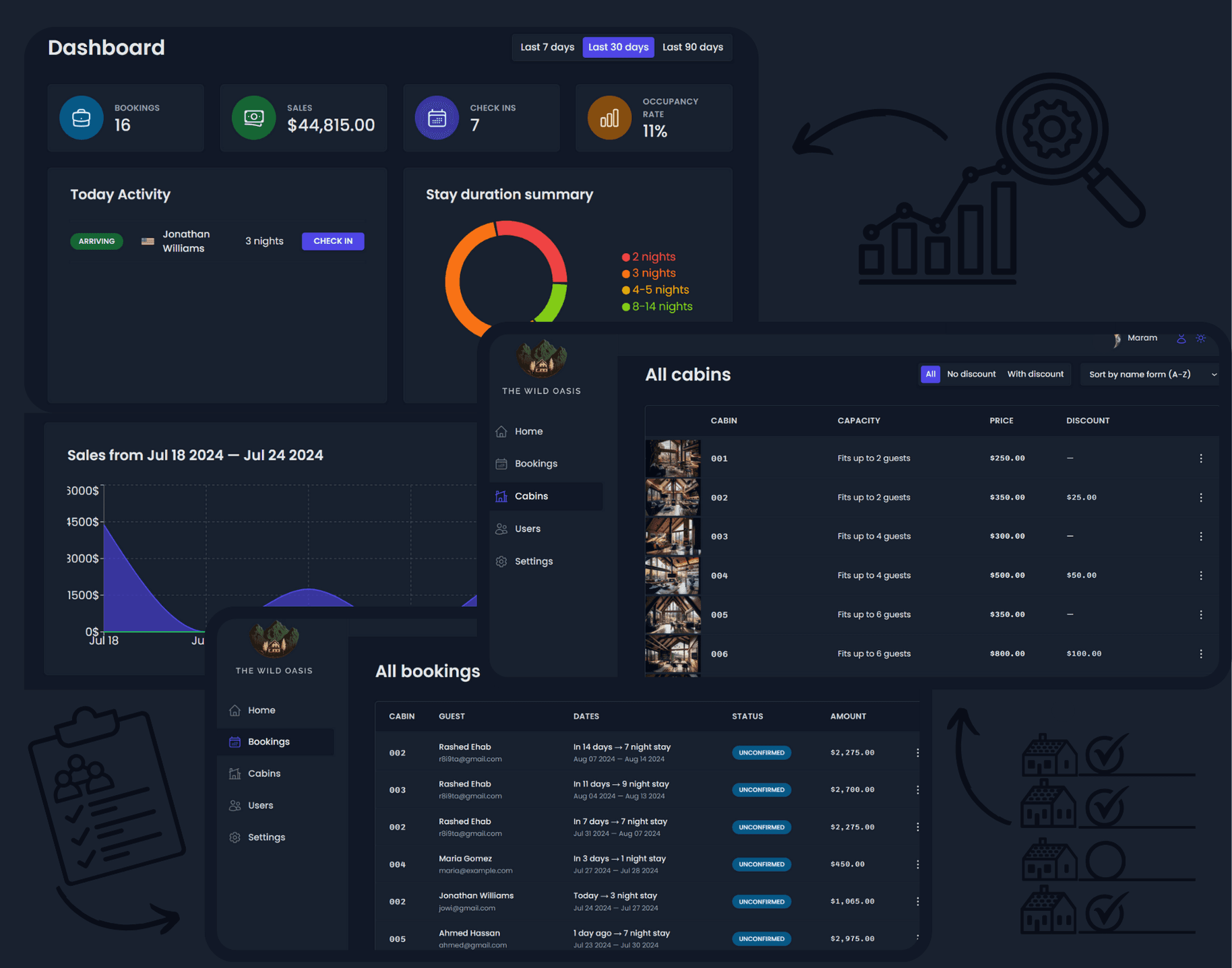Click the Arriving status tag
This screenshot has height=968, width=1232.
96,241
